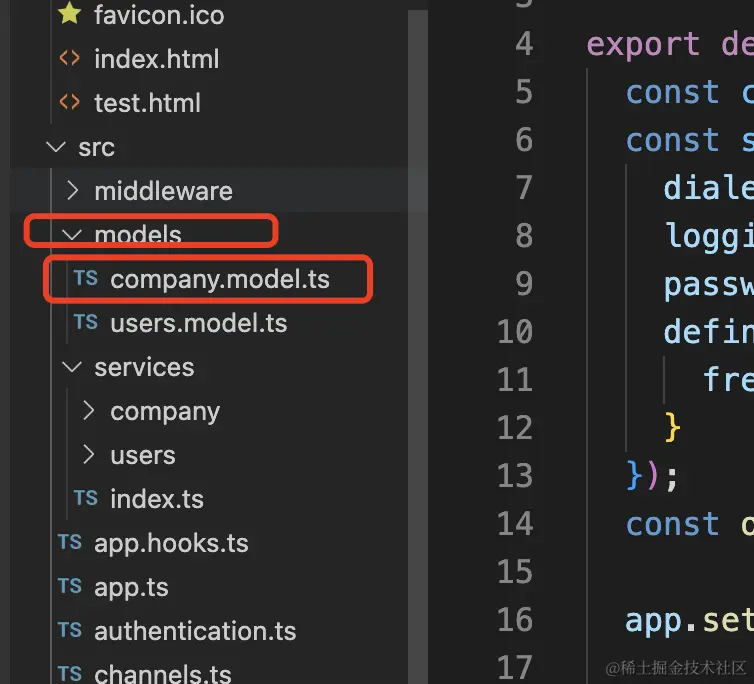
Task: Click TS icon beside company.model.ts
Action: (x=86, y=278)
